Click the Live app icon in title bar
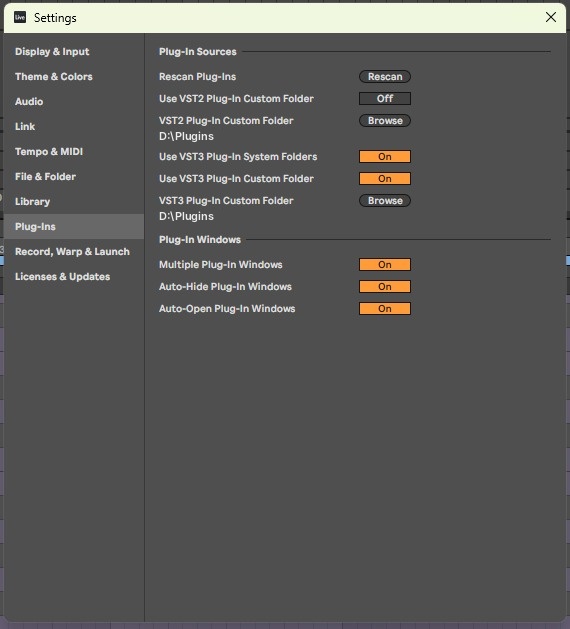Screen dimensions: 570x629 [20, 17]
